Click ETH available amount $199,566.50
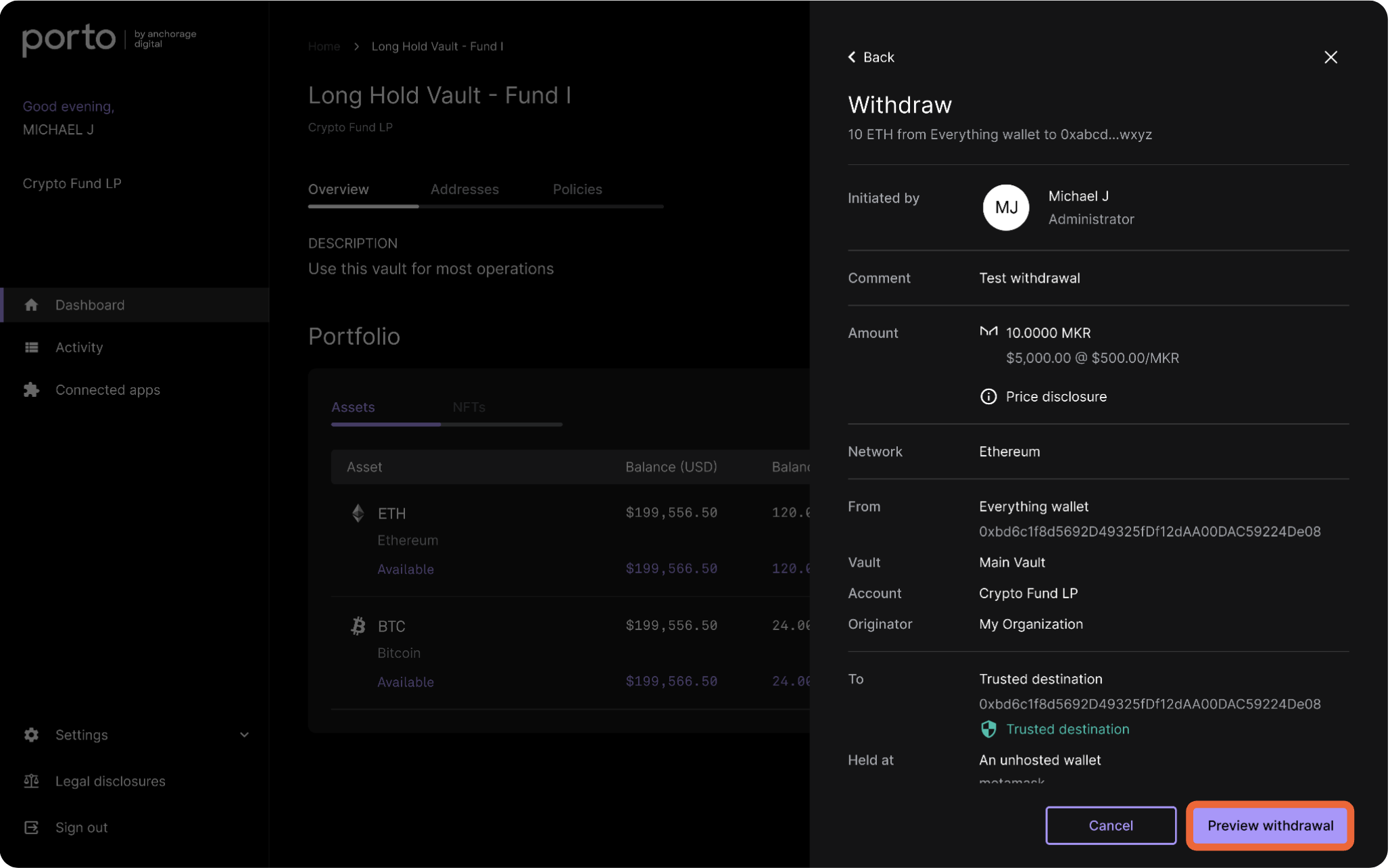The height and width of the screenshot is (868, 1390). coord(671,569)
